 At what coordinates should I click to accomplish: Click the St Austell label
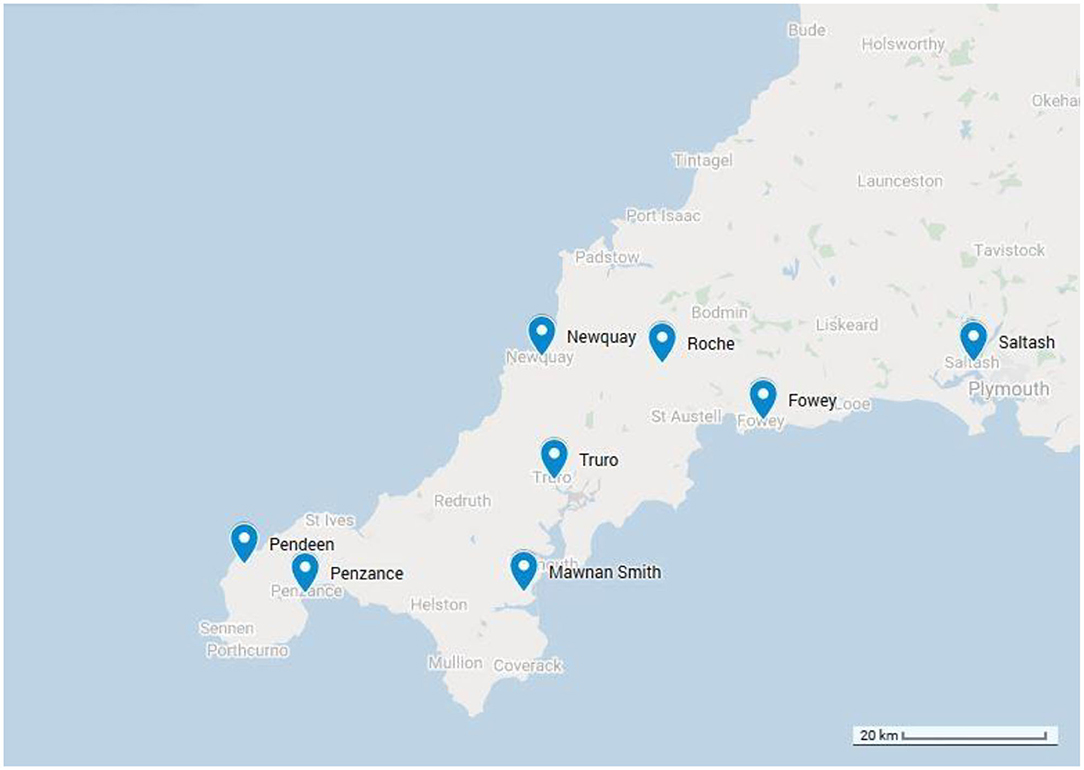[x=686, y=416]
